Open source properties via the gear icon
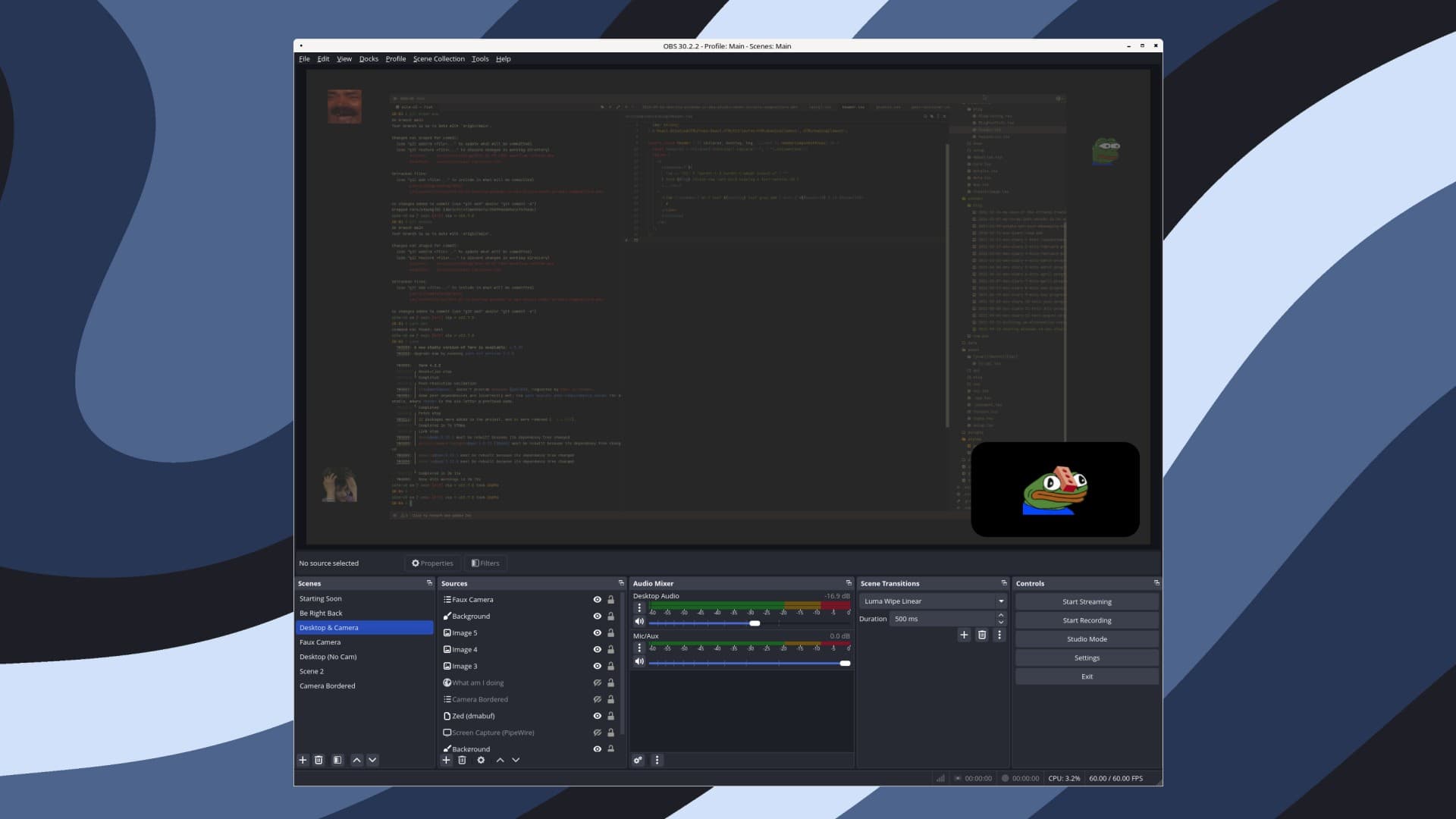 [x=481, y=760]
